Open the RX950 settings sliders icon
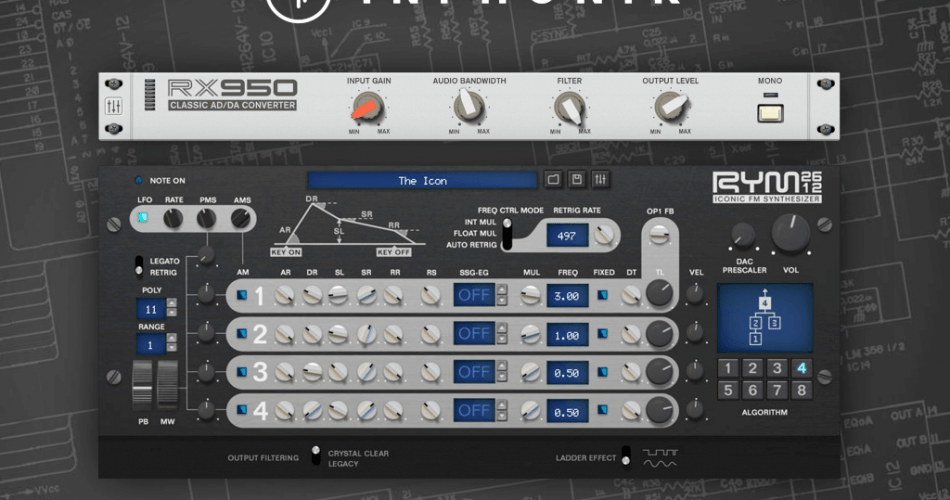Screen dimensions: 950x500 tap(113, 105)
